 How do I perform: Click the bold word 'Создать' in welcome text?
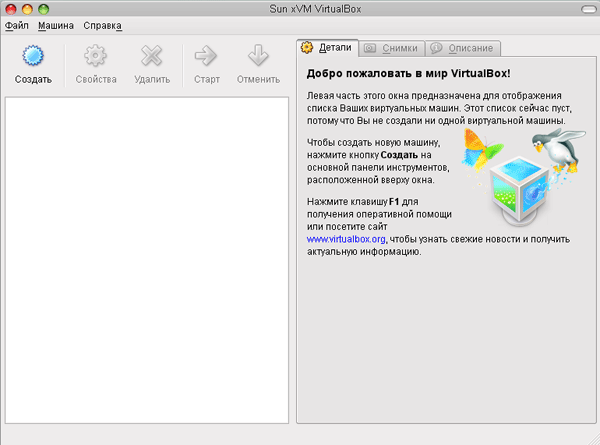[x=399, y=155]
